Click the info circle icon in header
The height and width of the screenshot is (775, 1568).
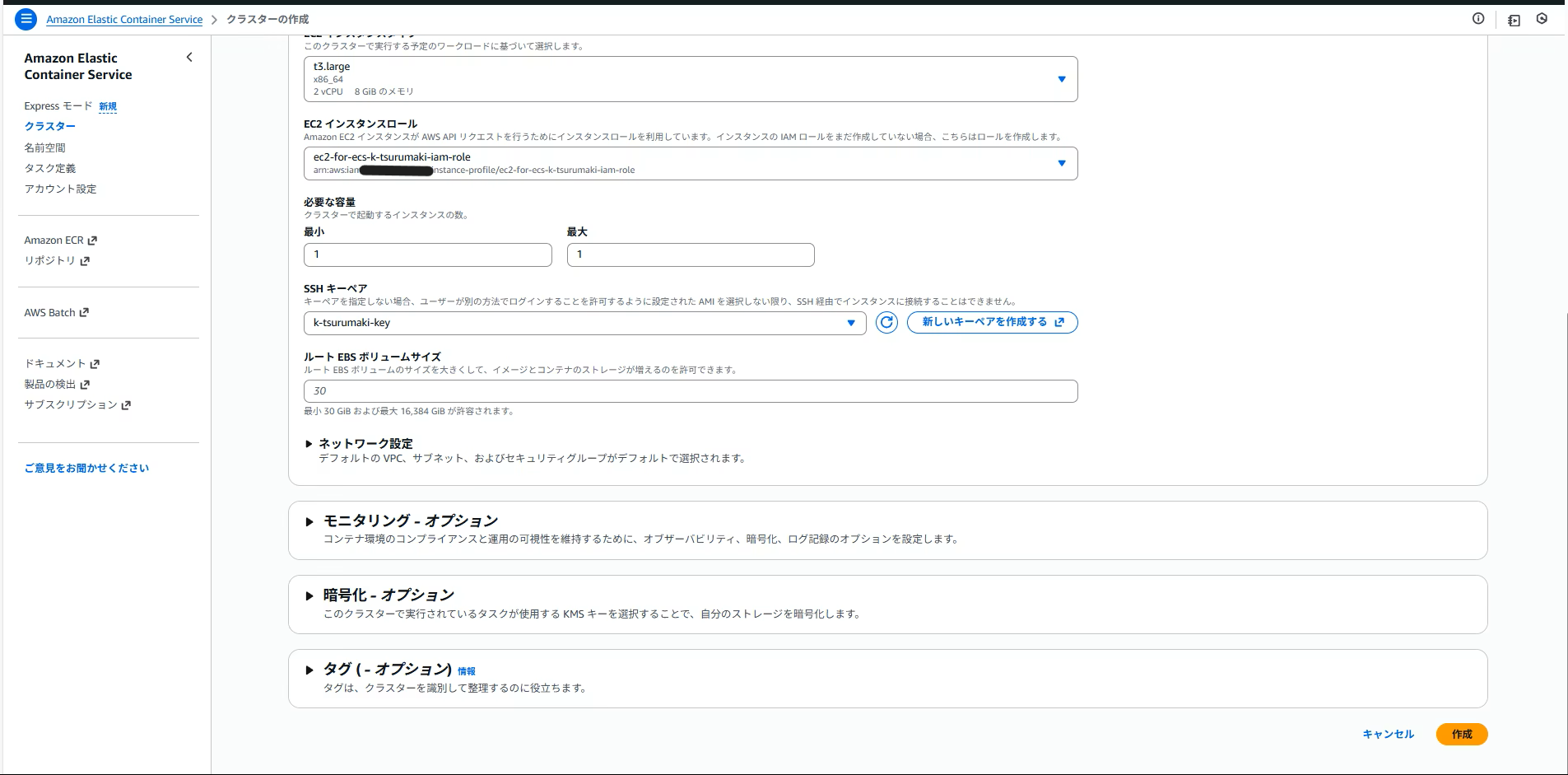point(1478,19)
